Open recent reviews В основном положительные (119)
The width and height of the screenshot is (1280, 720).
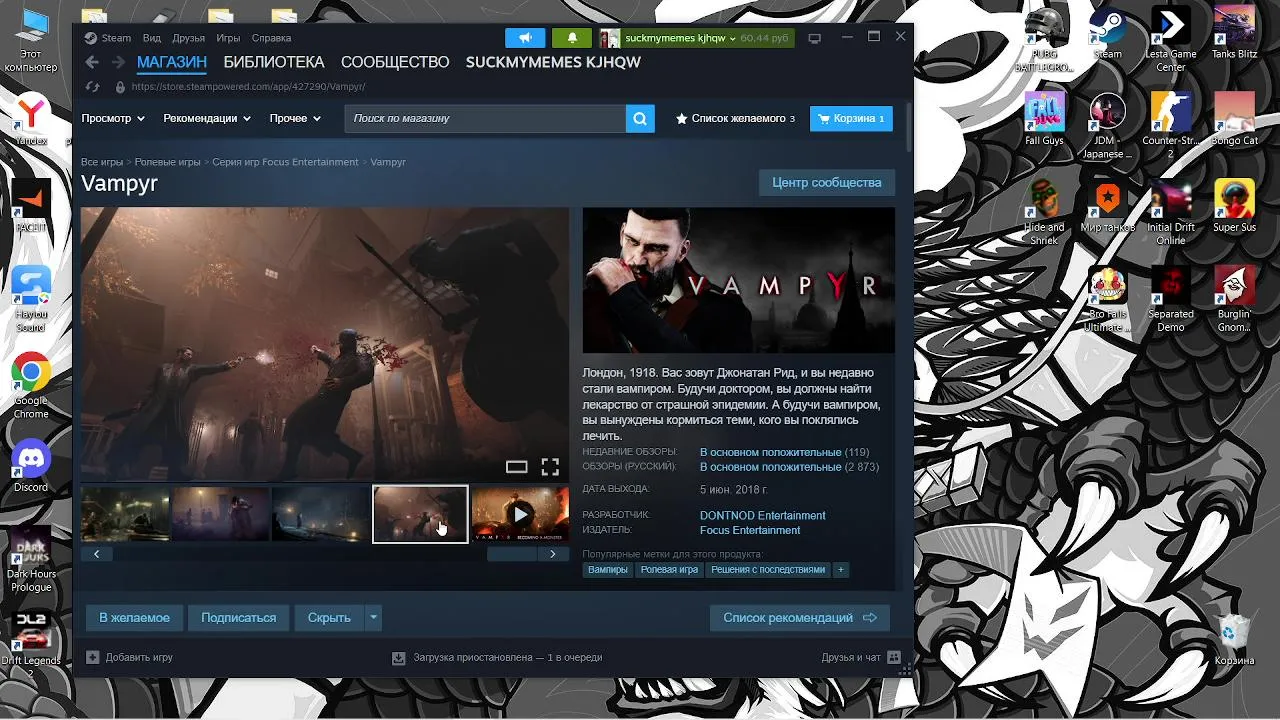784,452
